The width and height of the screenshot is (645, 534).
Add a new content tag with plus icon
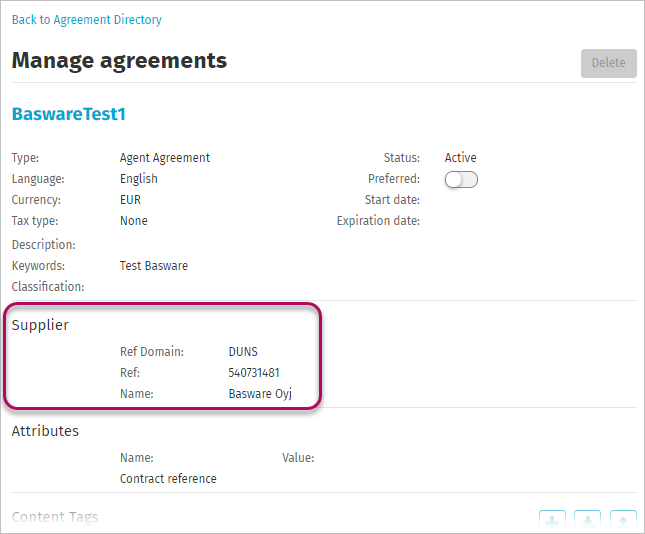pos(552,521)
